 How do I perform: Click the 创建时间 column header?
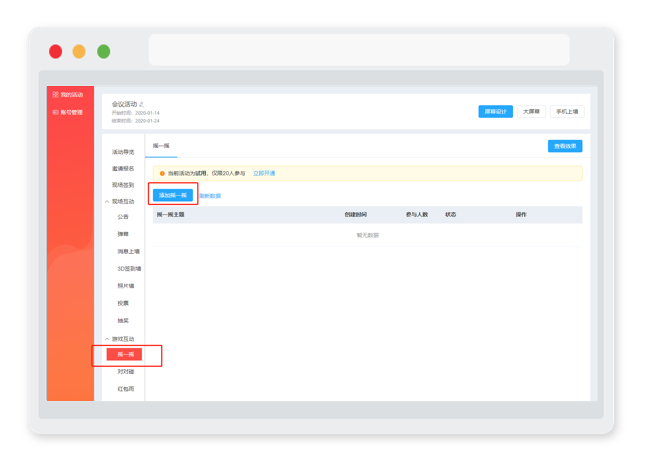(356, 215)
